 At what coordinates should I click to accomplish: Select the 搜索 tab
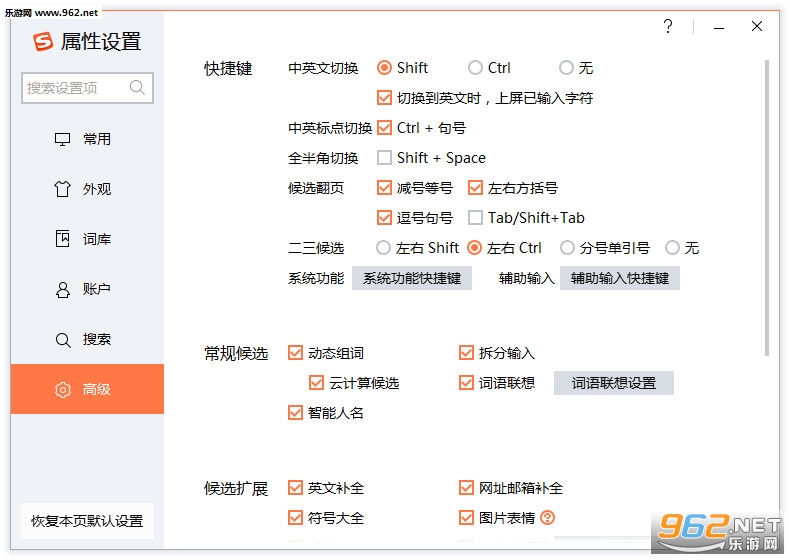pyautogui.click(x=87, y=339)
